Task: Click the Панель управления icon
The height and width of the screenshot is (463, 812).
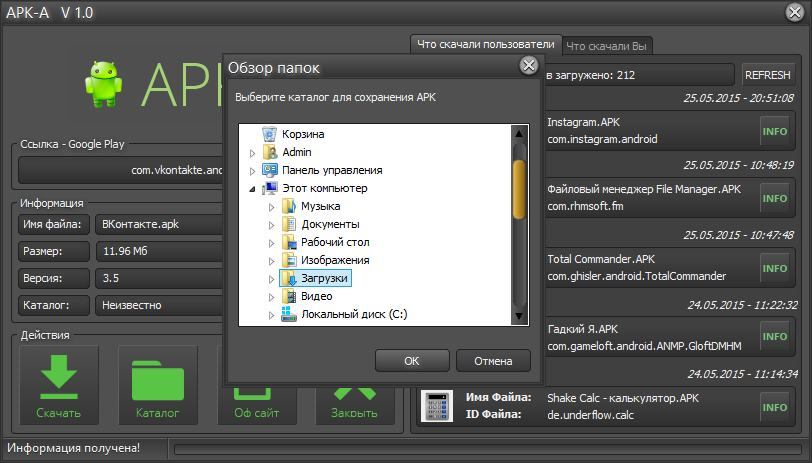Action: (269, 170)
